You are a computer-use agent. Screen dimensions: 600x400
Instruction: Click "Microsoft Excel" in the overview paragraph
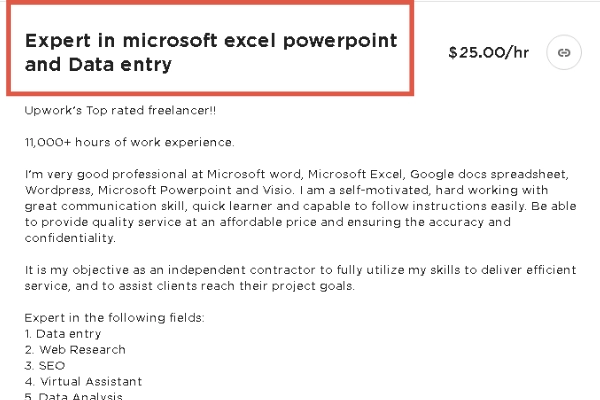355,174
